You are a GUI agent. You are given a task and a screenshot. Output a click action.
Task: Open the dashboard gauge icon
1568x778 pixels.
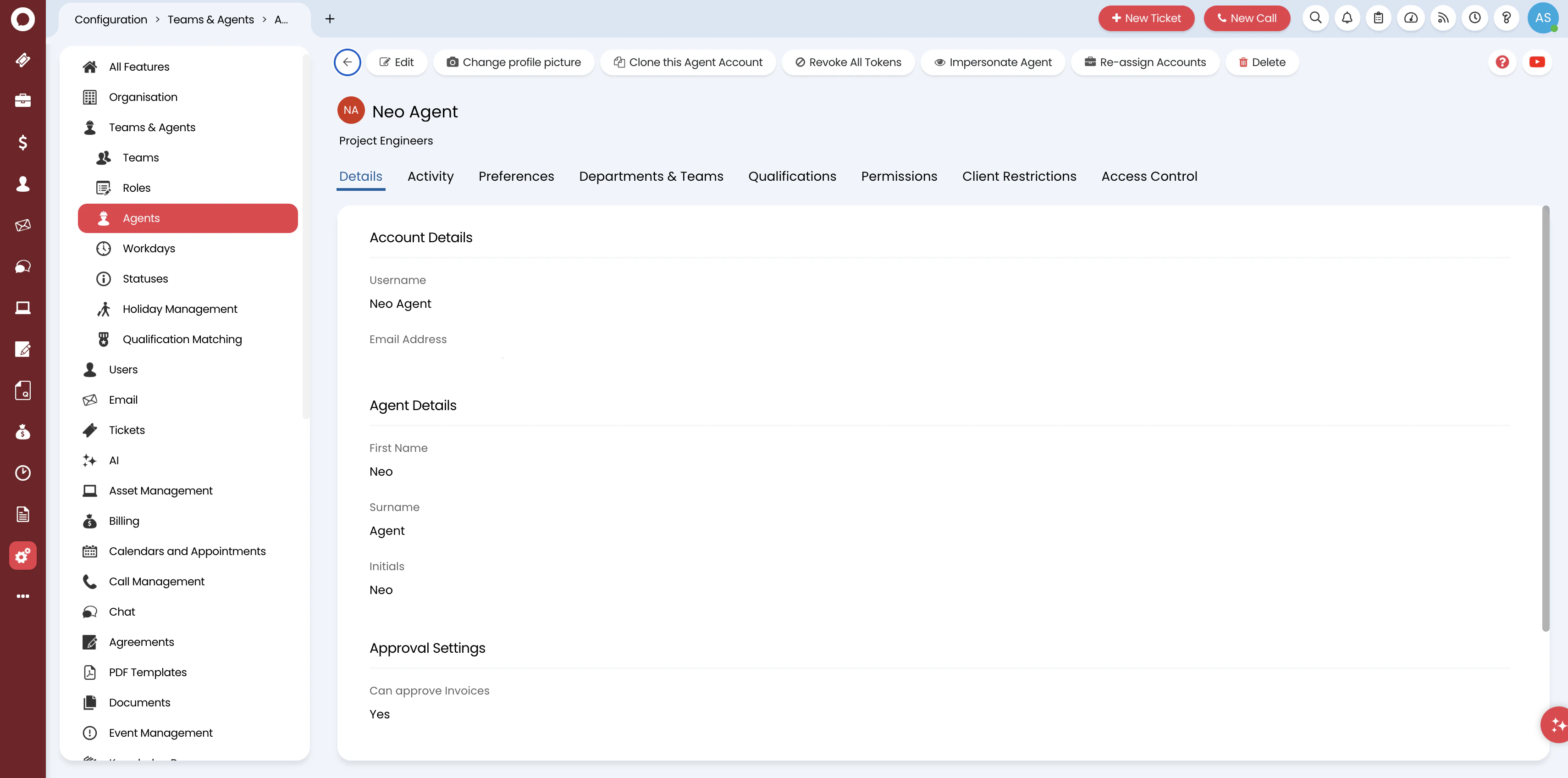[1411, 18]
